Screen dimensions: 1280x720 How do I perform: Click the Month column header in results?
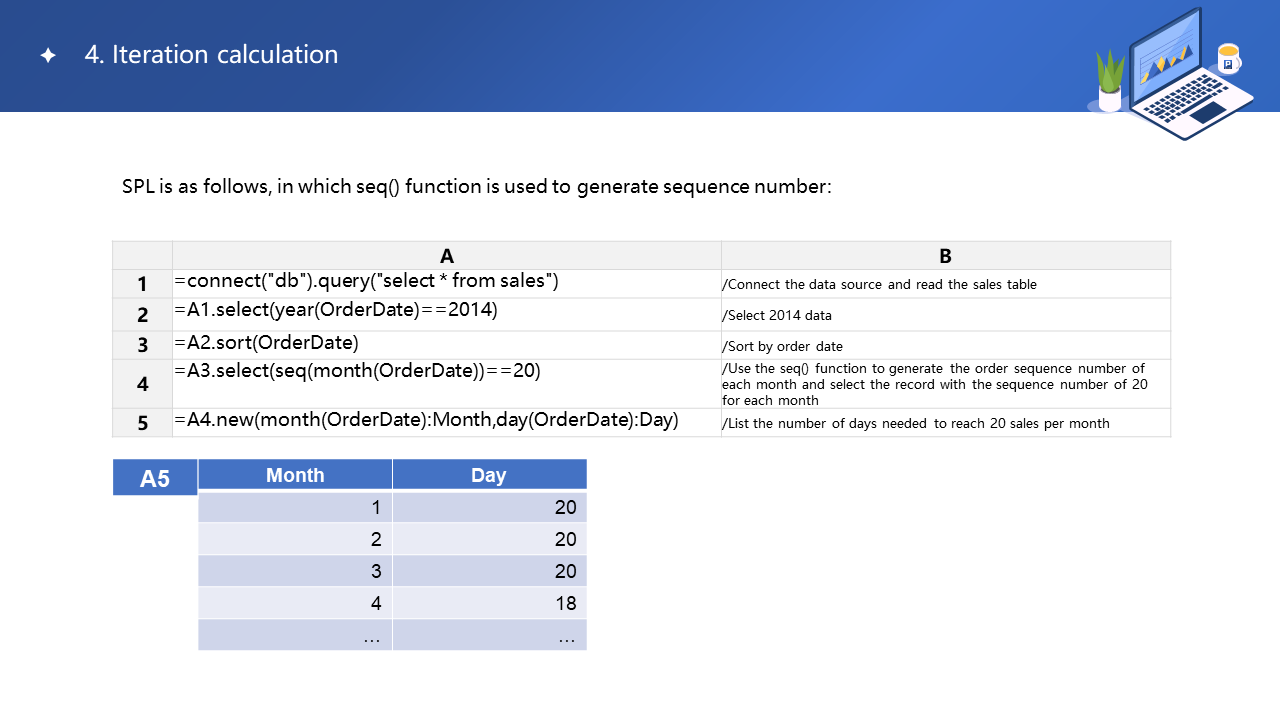coord(295,475)
